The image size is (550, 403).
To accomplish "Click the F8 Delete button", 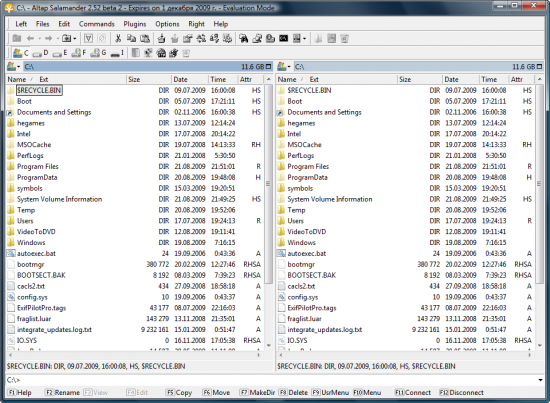I will point(294,392).
